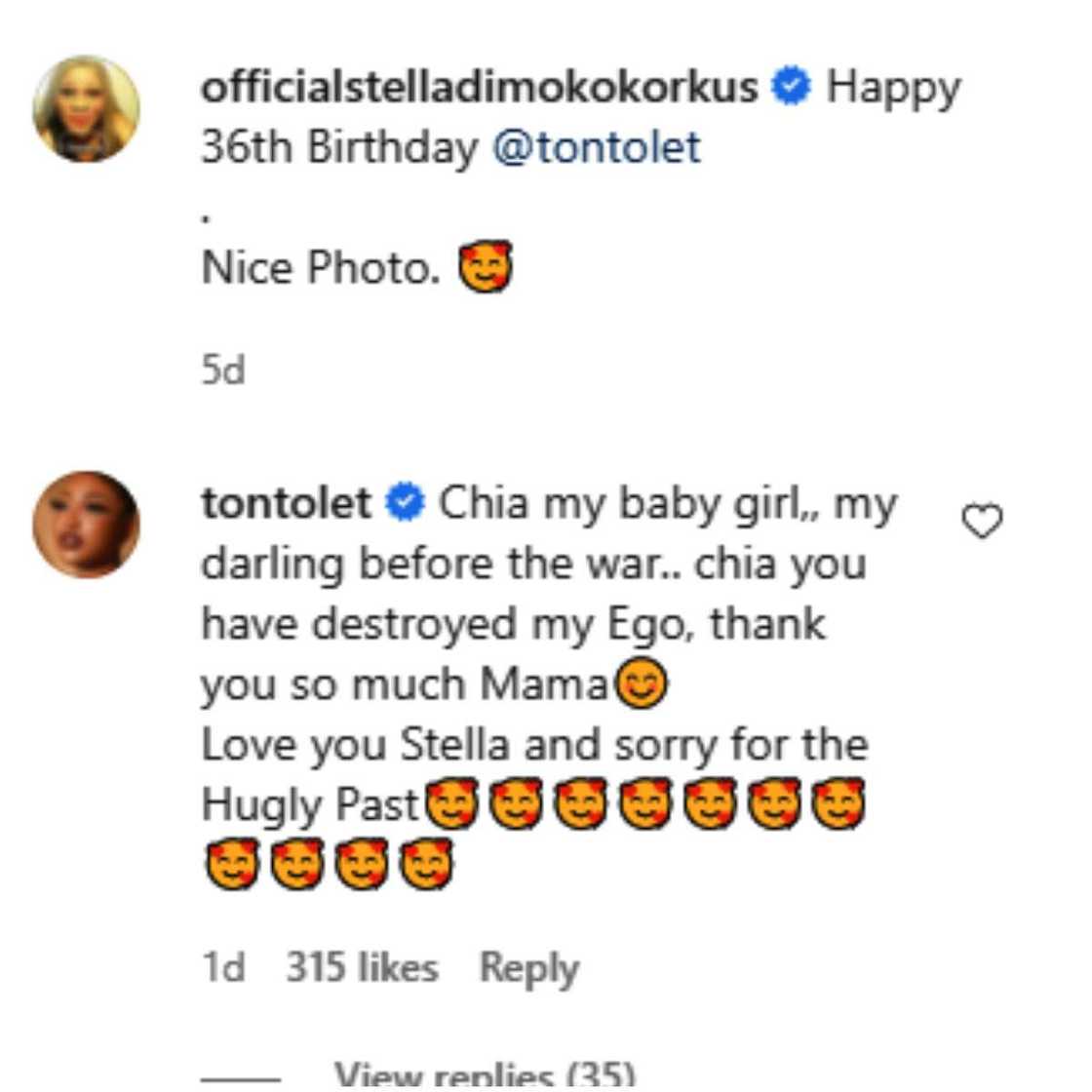
Task: Click the last emoji in tontolet's comment
Action: (x=426, y=862)
